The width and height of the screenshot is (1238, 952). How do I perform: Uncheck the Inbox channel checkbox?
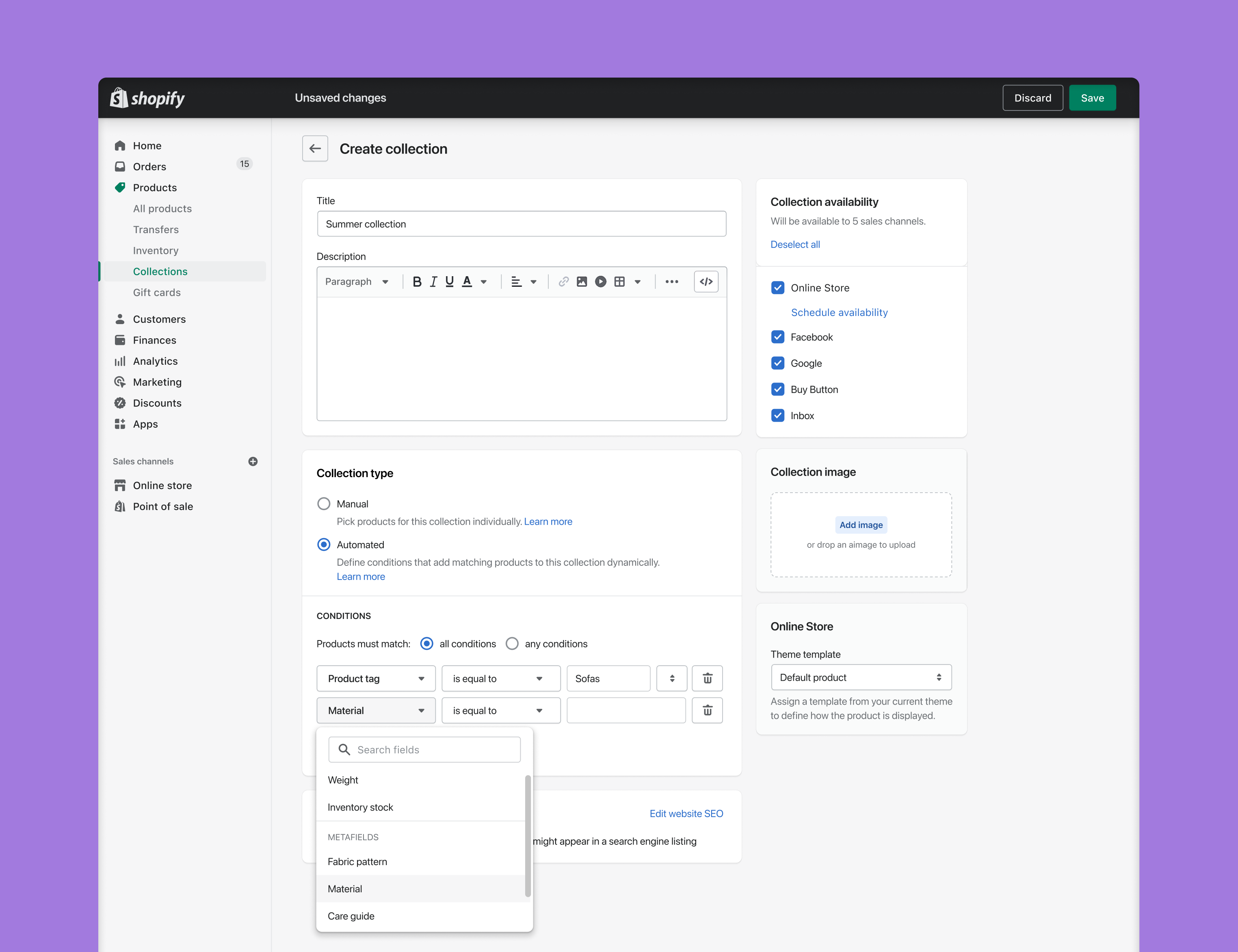coord(777,415)
